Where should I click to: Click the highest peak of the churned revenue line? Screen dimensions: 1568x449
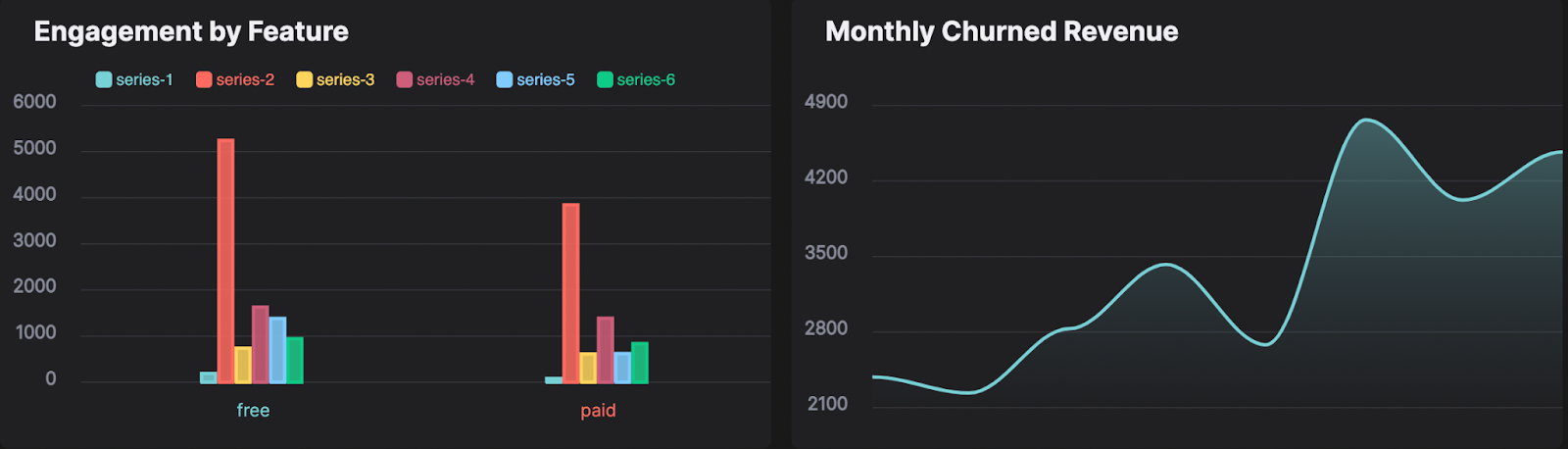(1366, 120)
